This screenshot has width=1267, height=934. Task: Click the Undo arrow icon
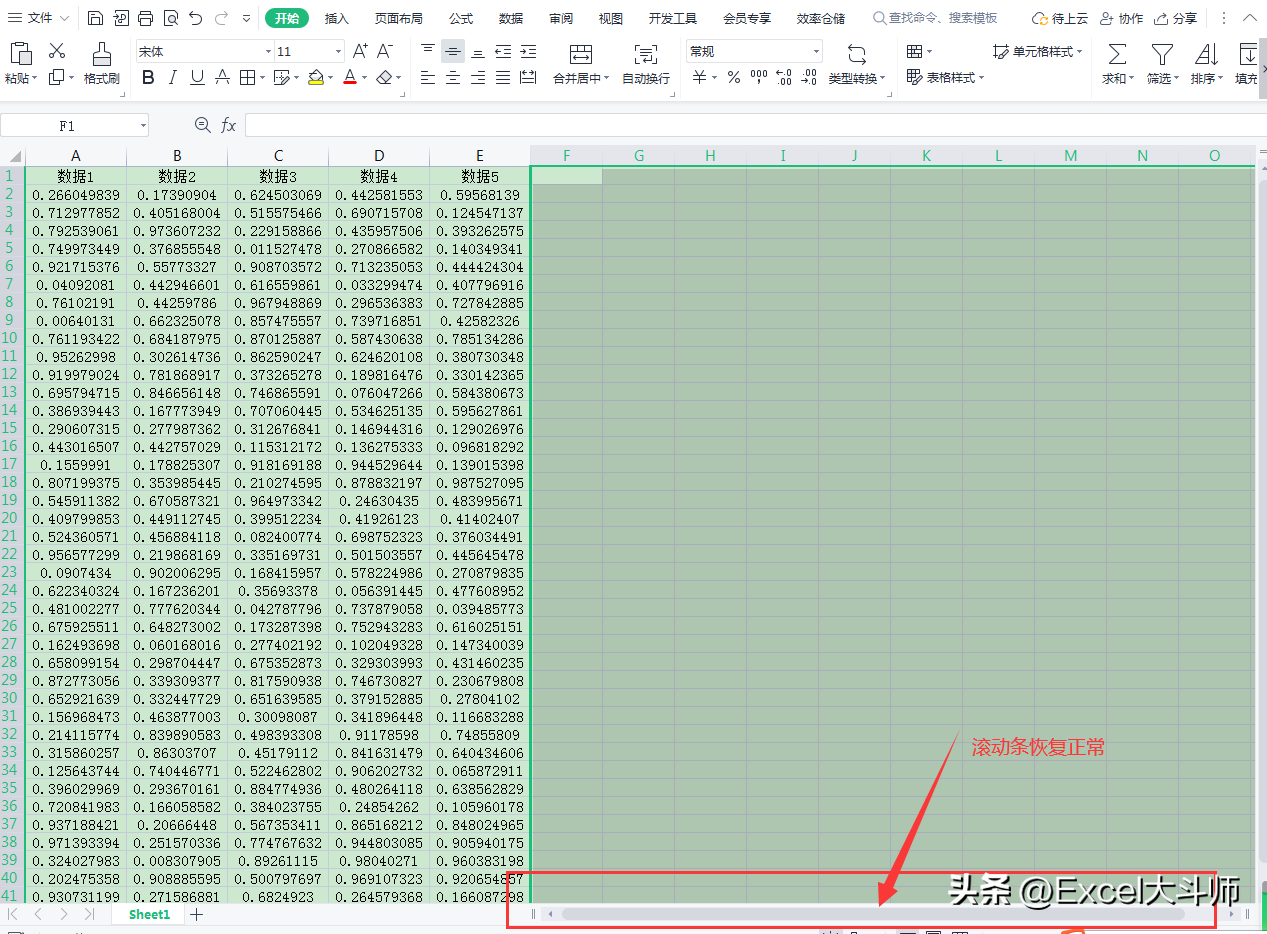click(196, 18)
